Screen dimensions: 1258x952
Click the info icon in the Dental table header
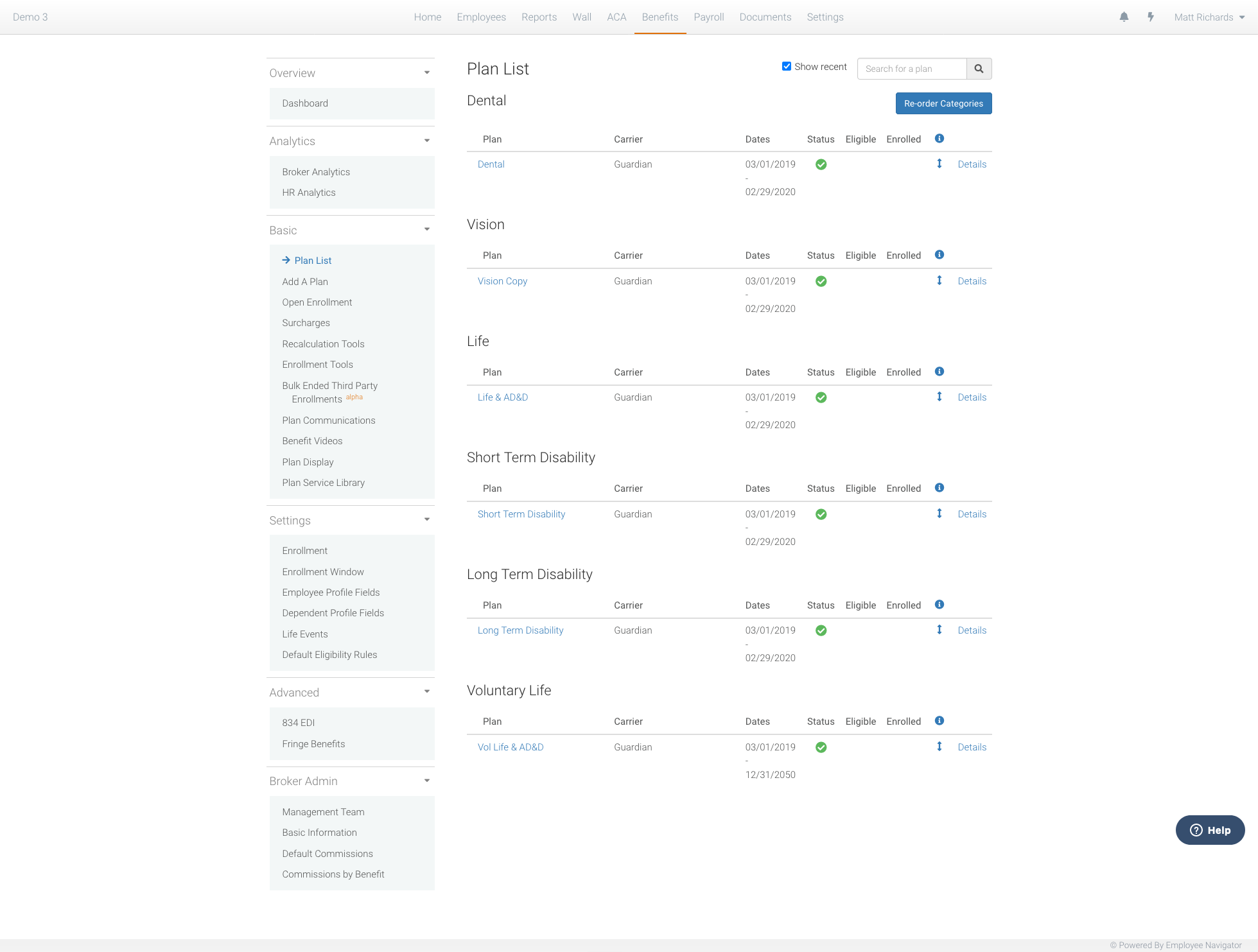(939, 138)
